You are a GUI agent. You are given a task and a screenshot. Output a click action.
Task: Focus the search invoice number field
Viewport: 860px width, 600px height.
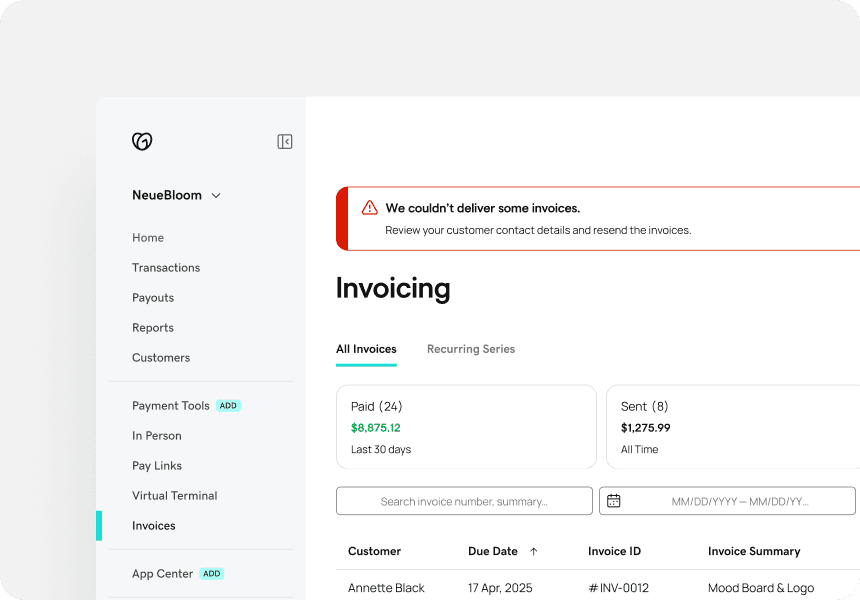(x=464, y=501)
